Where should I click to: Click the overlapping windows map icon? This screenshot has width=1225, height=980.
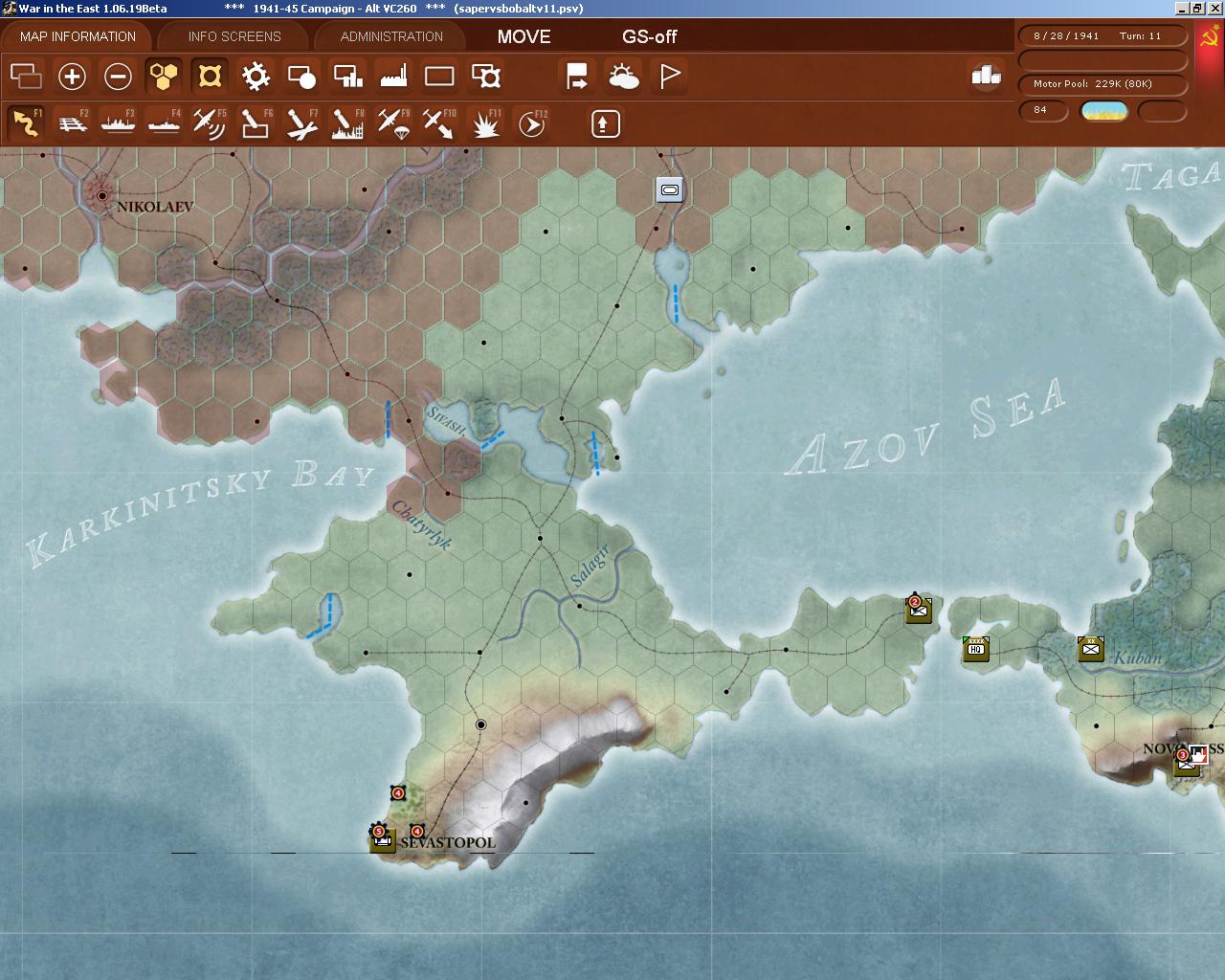[x=26, y=76]
